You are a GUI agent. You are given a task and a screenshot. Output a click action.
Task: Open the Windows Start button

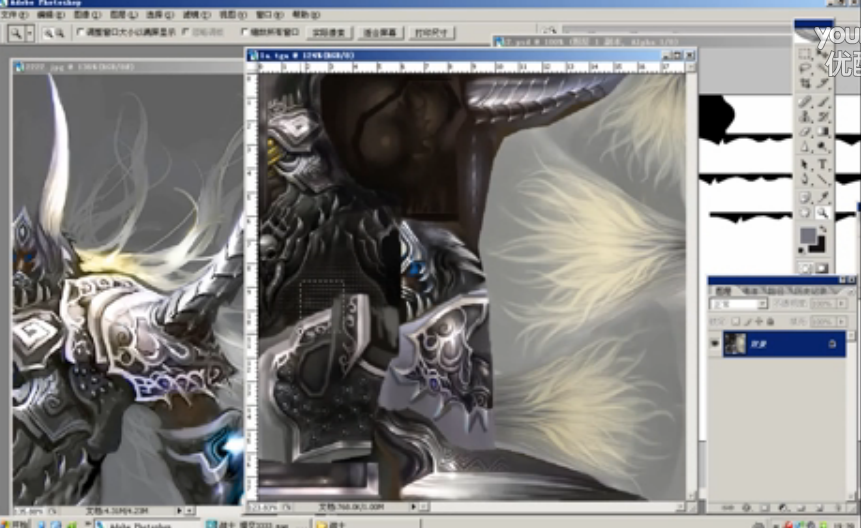pyautogui.click(x=14, y=524)
